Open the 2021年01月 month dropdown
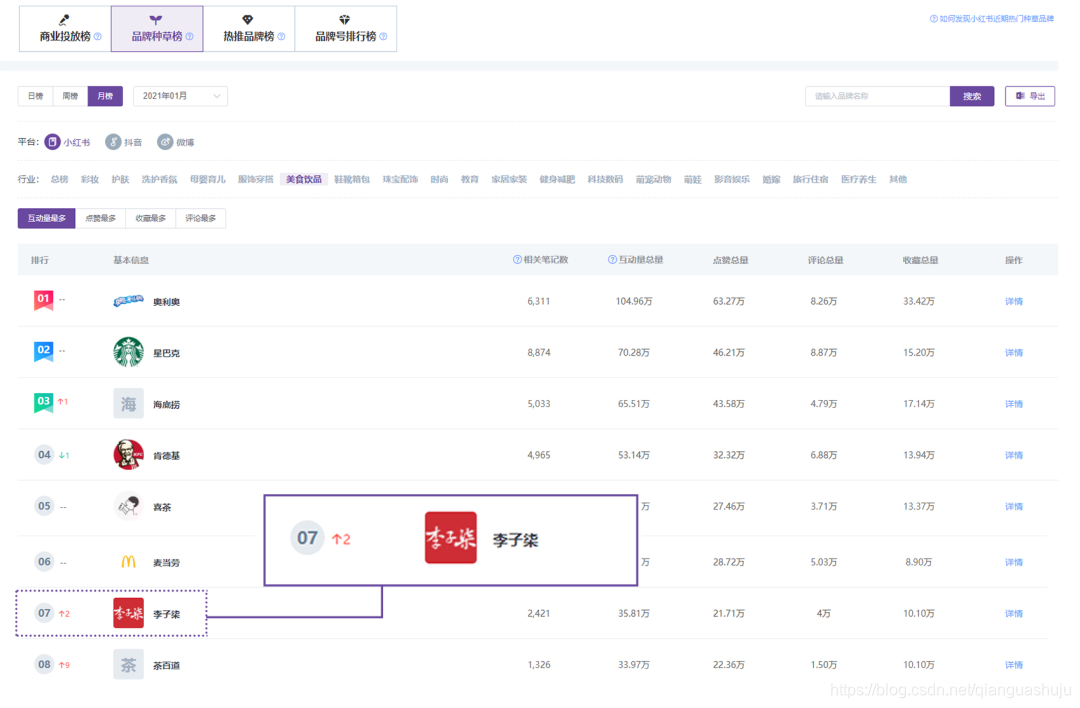This screenshot has height=708, width=1080. tap(180, 96)
